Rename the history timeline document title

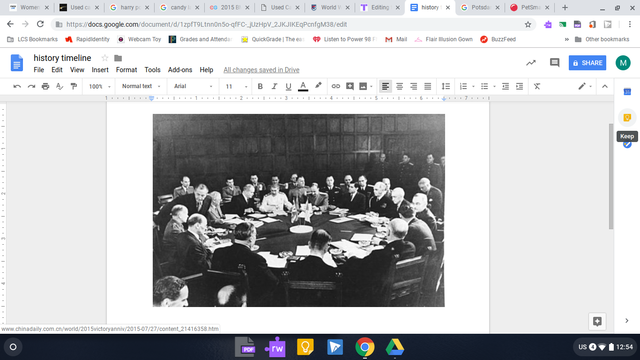click(62, 58)
